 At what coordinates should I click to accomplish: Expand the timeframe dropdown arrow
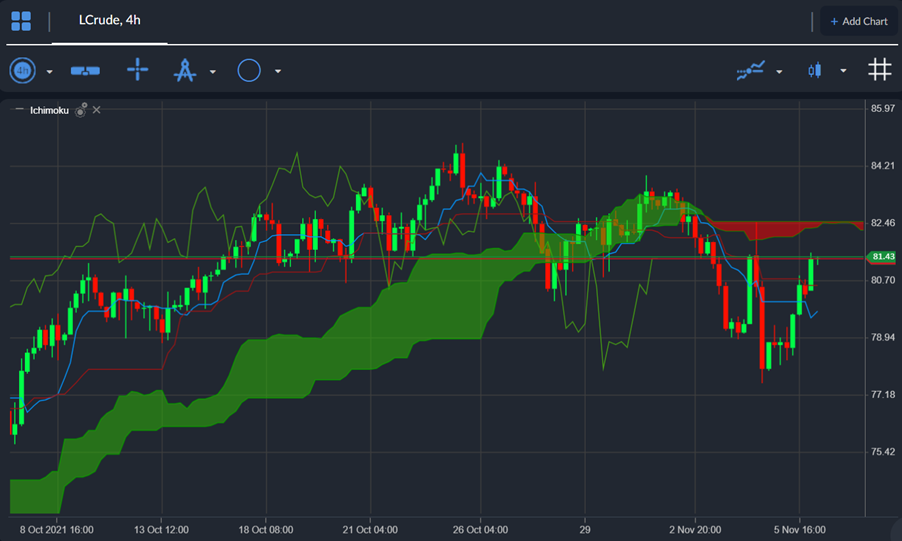[49, 71]
